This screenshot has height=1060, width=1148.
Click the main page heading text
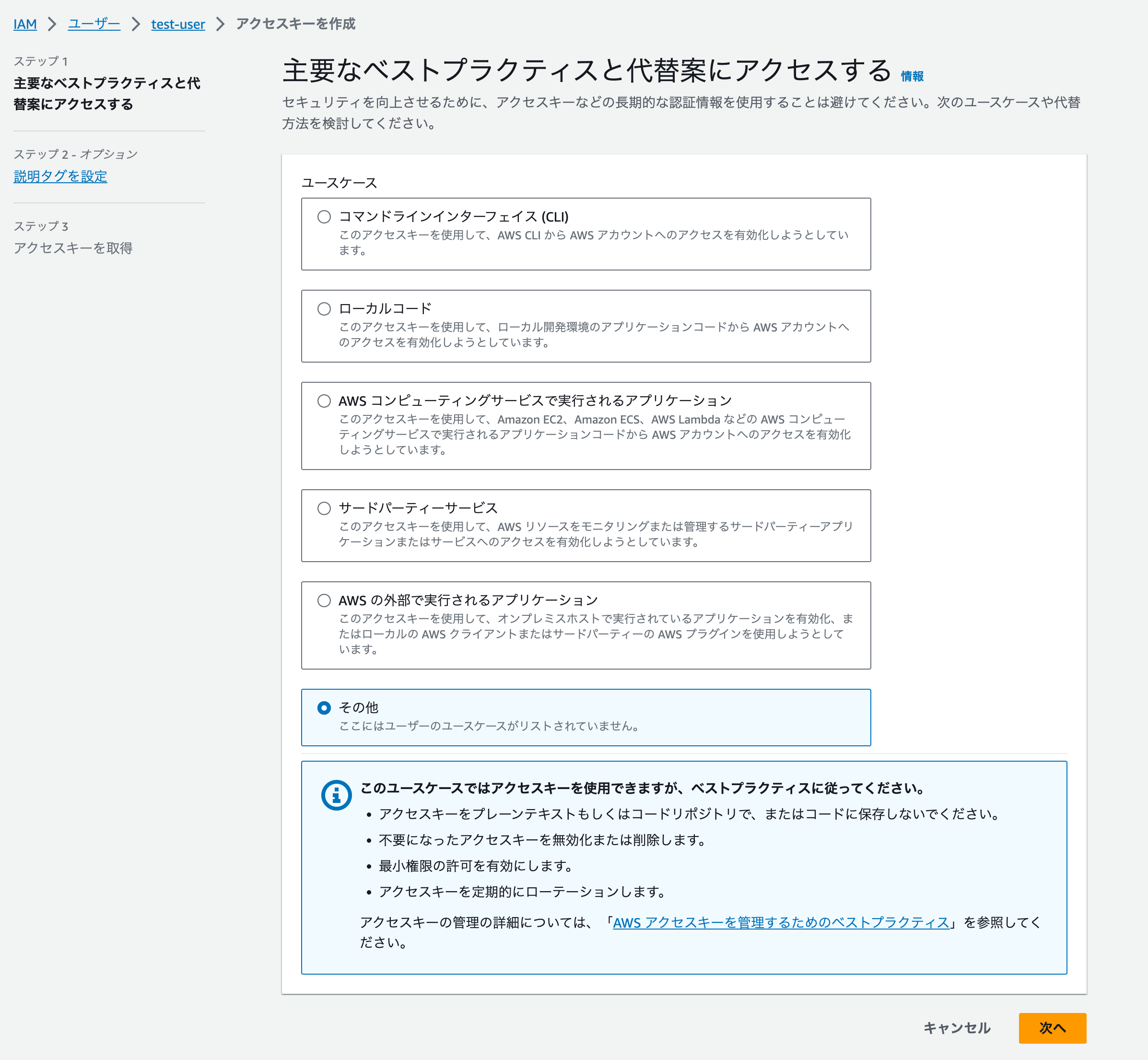[586, 70]
